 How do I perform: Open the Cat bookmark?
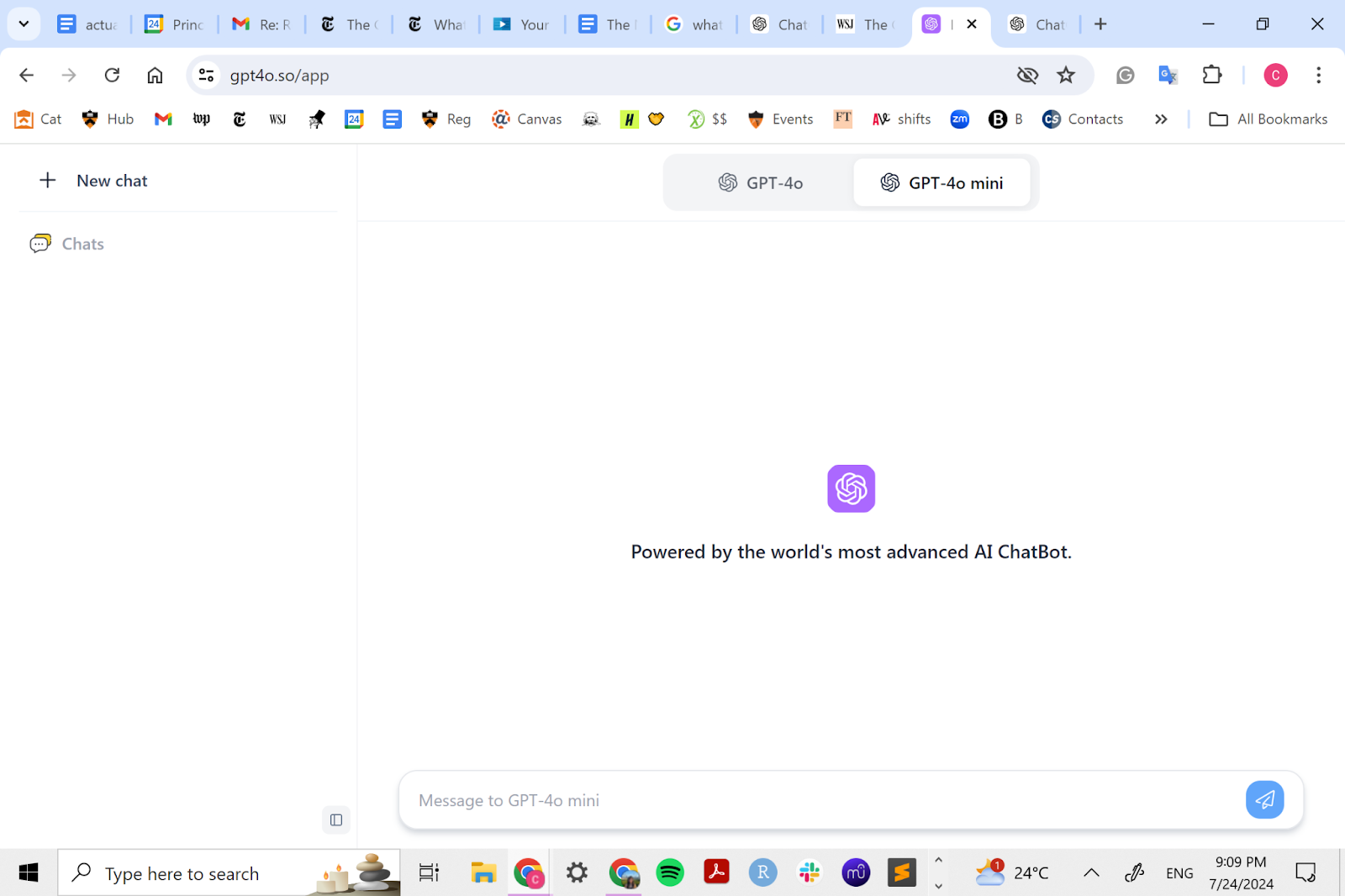pos(39,119)
